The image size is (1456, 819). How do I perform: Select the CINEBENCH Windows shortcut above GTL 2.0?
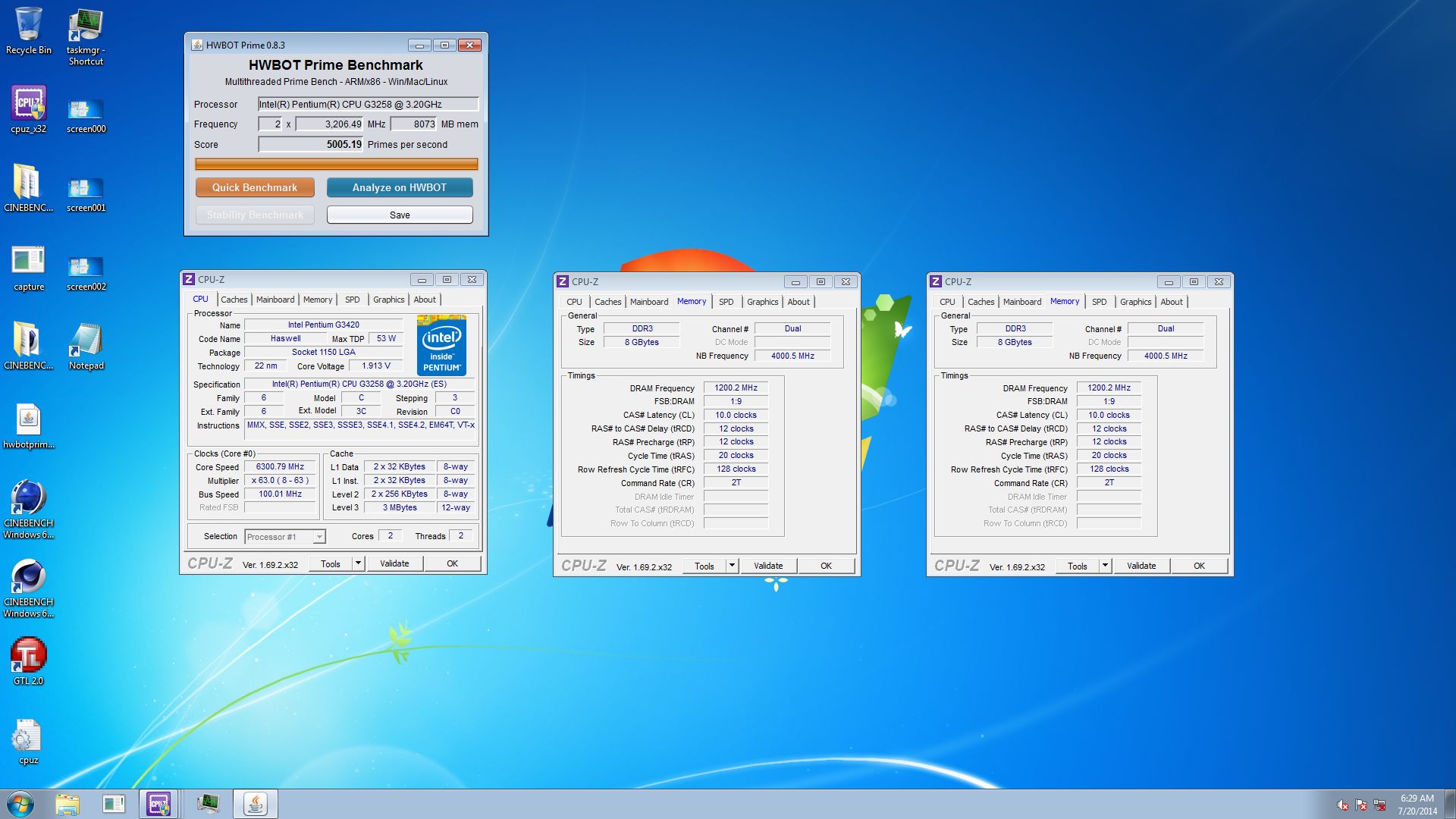click(x=29, y=588)
